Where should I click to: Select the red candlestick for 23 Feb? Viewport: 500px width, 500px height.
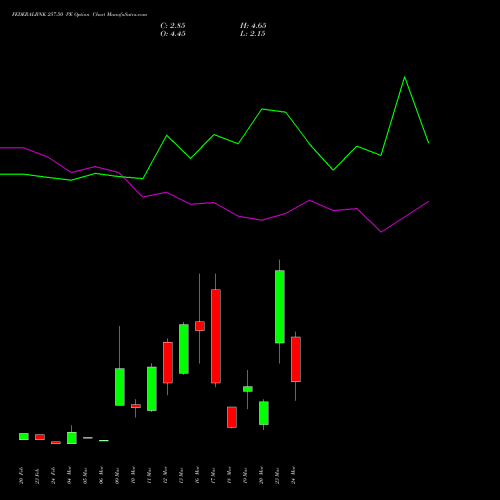point(40,437)
